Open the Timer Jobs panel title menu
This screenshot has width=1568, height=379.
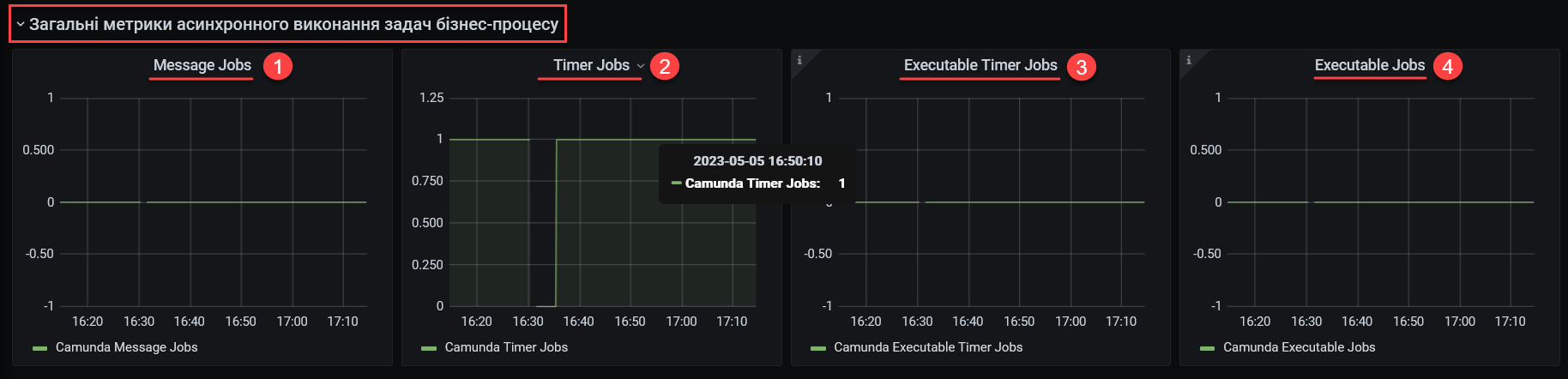[591, 65]
